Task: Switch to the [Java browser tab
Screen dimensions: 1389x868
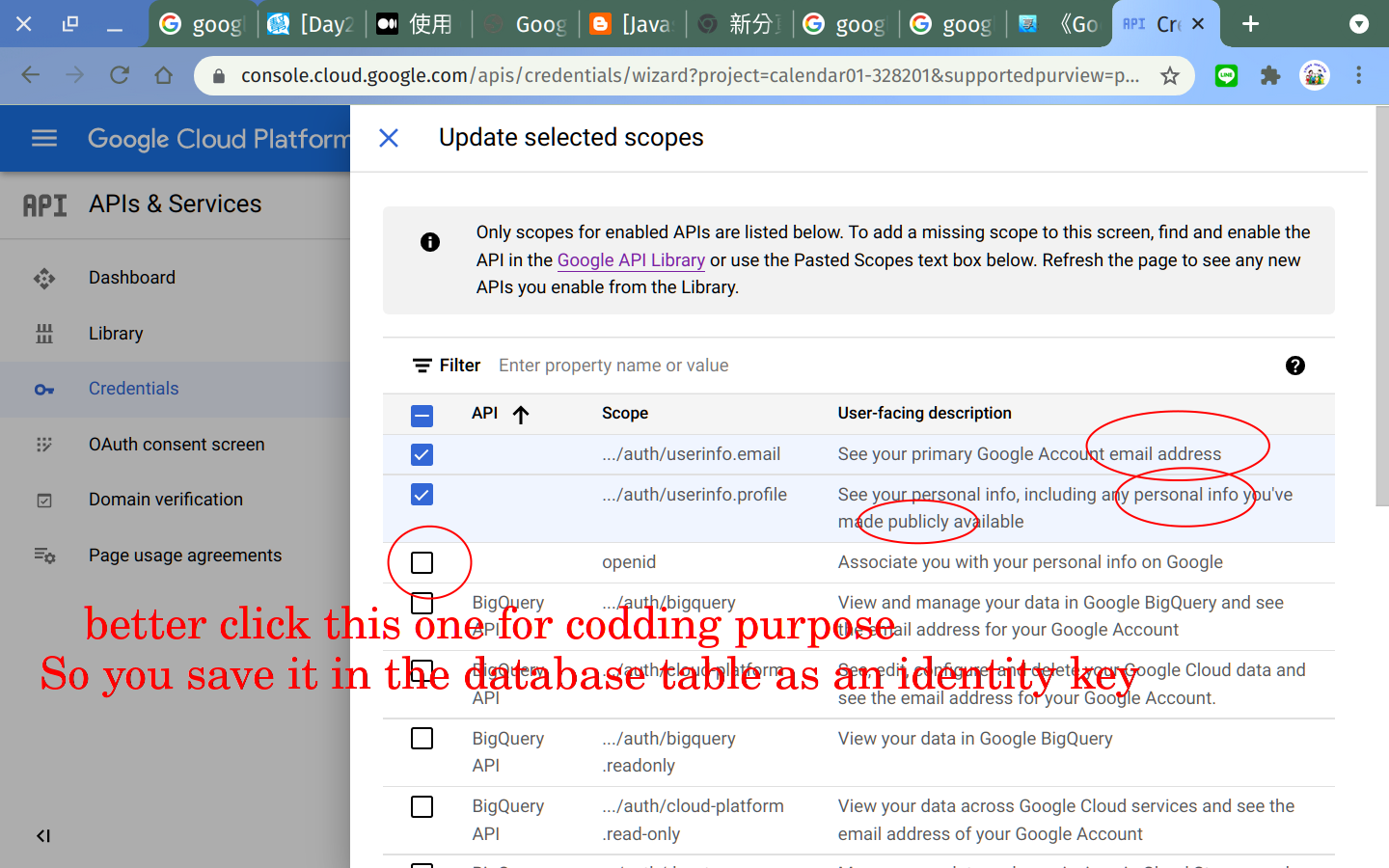Action: [x=634, y=24]
